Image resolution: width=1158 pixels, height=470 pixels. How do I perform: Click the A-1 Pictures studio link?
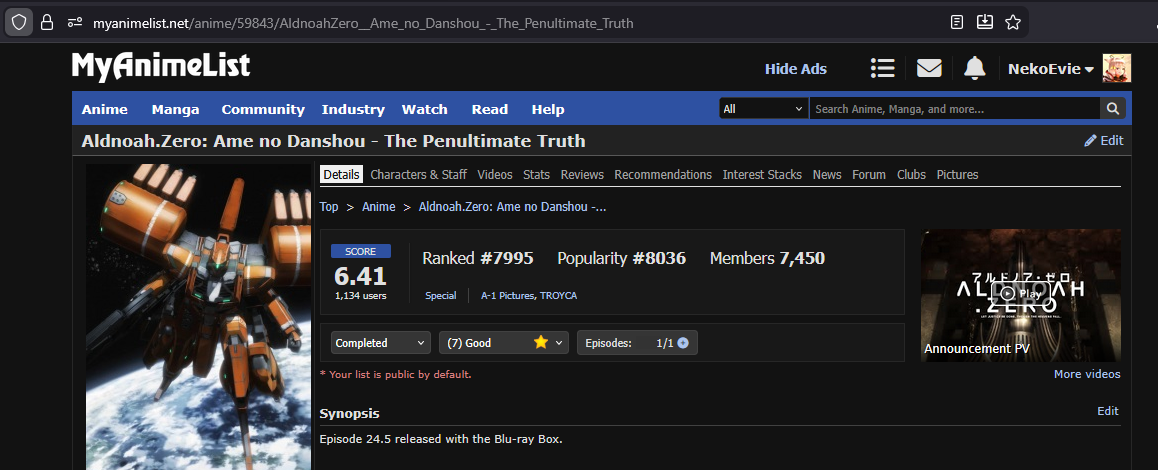pyautogui.click(x=508, y=296)
